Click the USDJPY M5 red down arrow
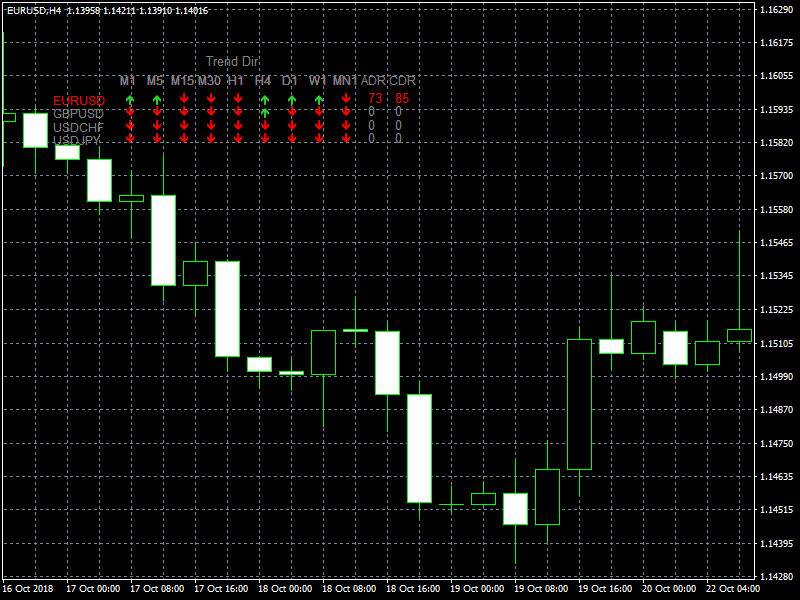 pos(157,138)
